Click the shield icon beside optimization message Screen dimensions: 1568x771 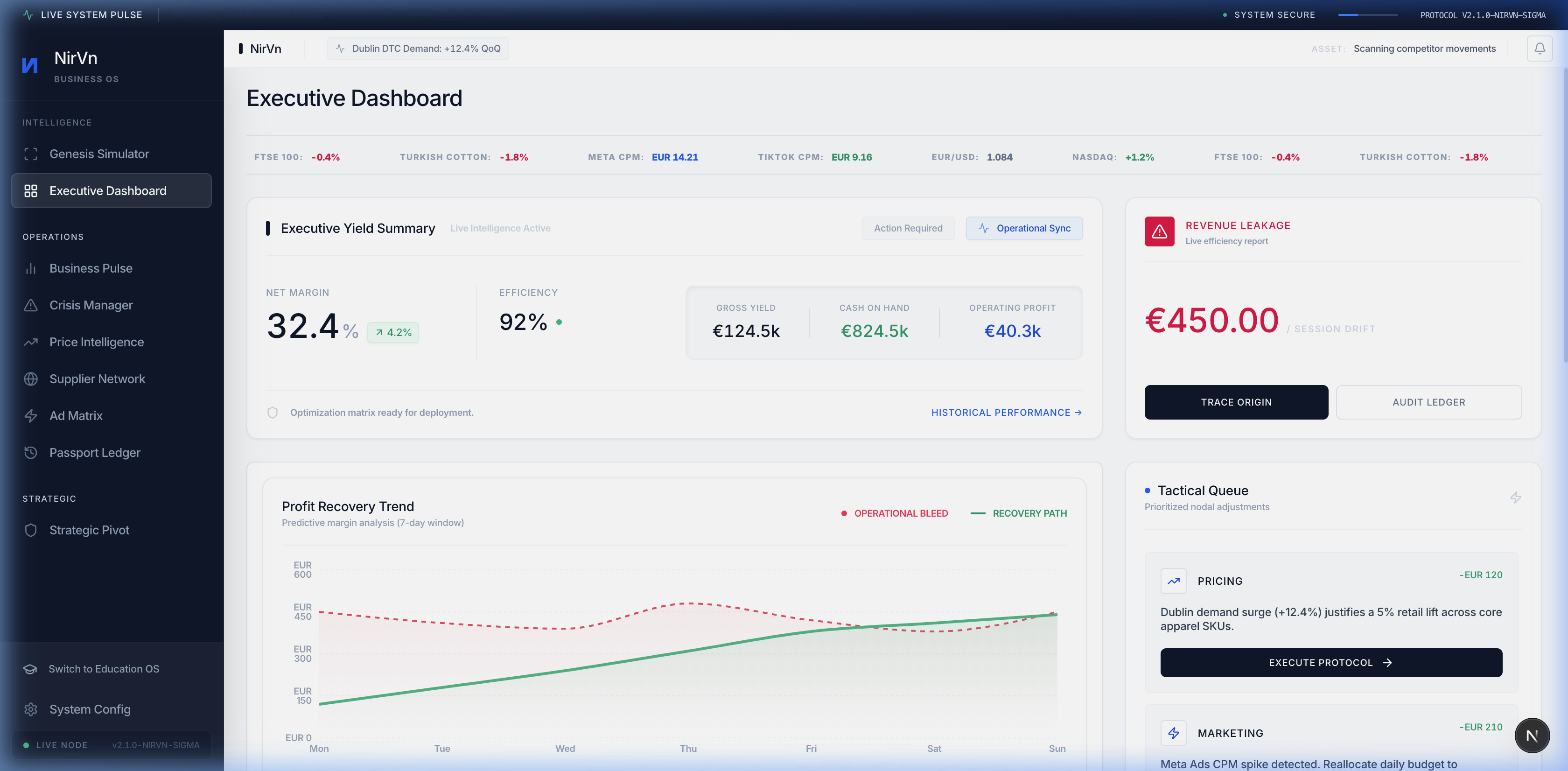[273, 413]
